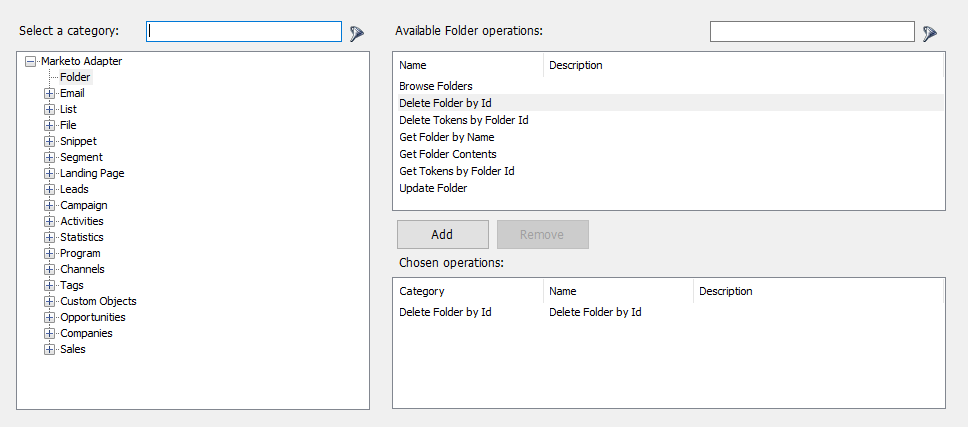
Task: Select Get Folder Contents operation
Action: (x=448, y=154)
